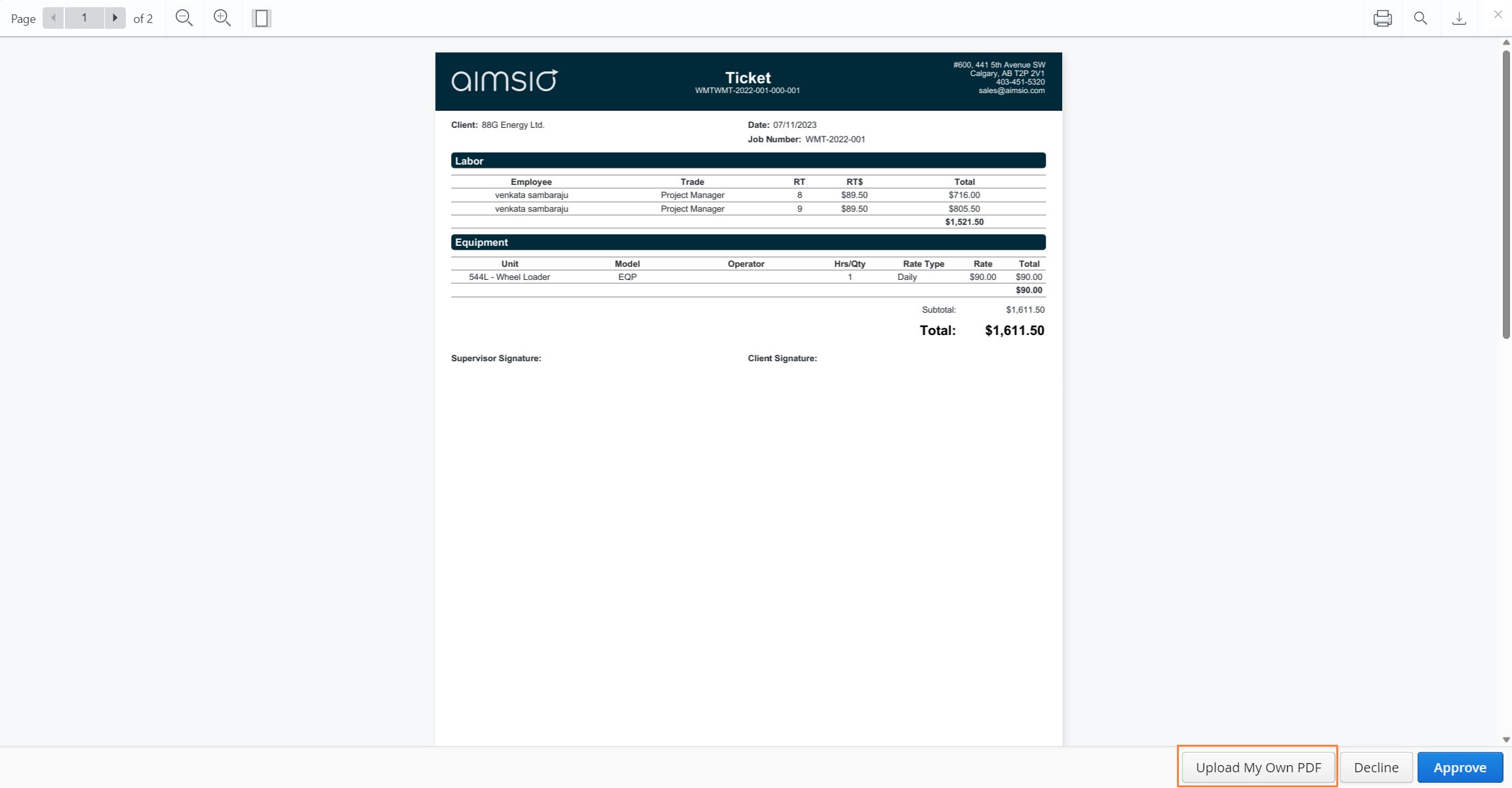Click the scrollbar up arrow
Image resolution: width=1512 pixels, height=788 pixels.
pos(1506,43)
